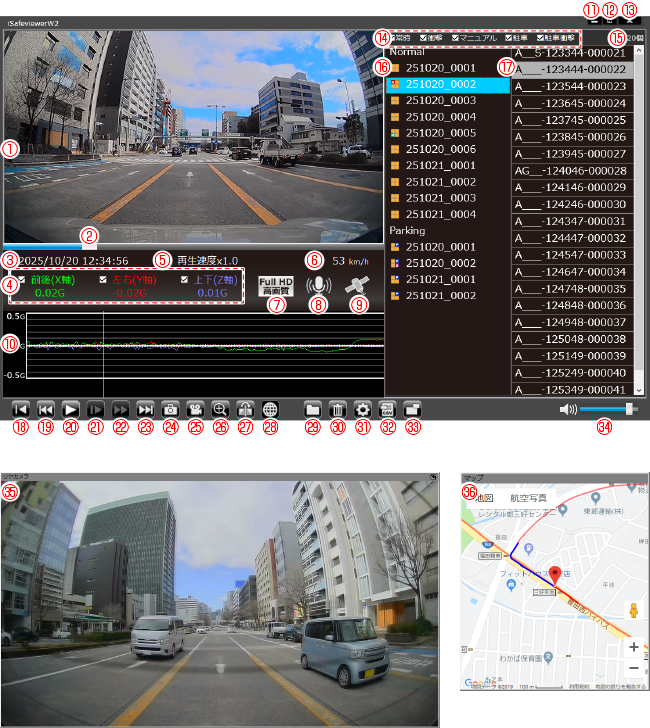Click the trash delete icon
This screenshot has width=650, height=728.
pyautogui.click(x=338, y=410)
